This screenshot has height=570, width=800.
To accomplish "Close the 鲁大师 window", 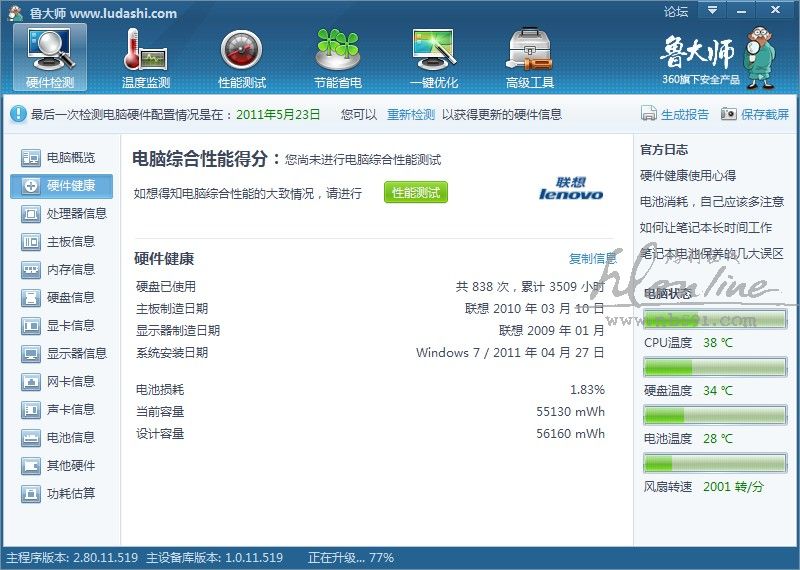I will pyautogui.click(x=775, y=10).
